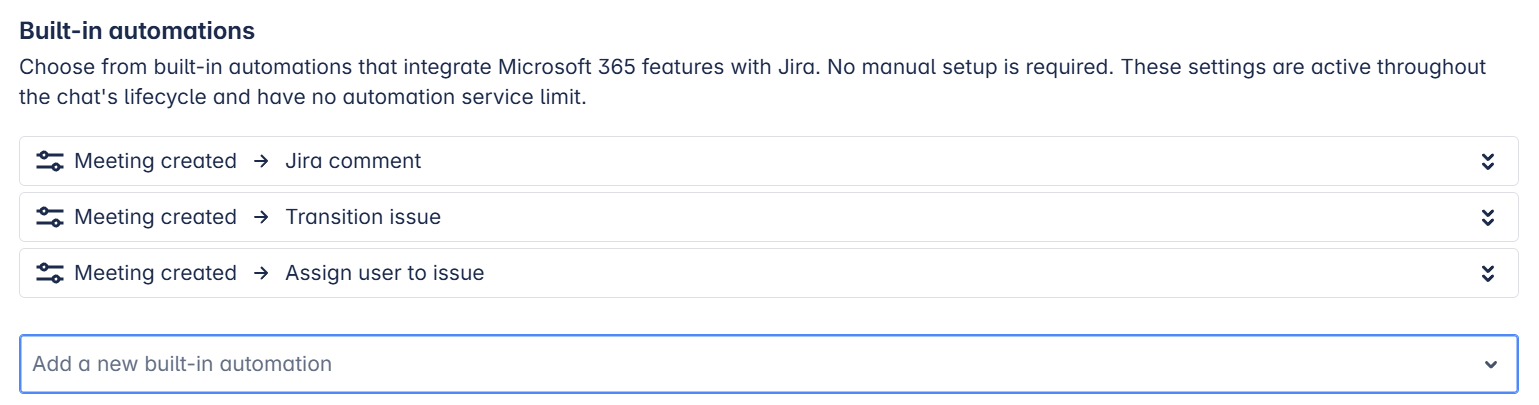The image size is (1539, 405).
Task: Click the Microsoft 365 description paragraph
Action: click(753, 84)
